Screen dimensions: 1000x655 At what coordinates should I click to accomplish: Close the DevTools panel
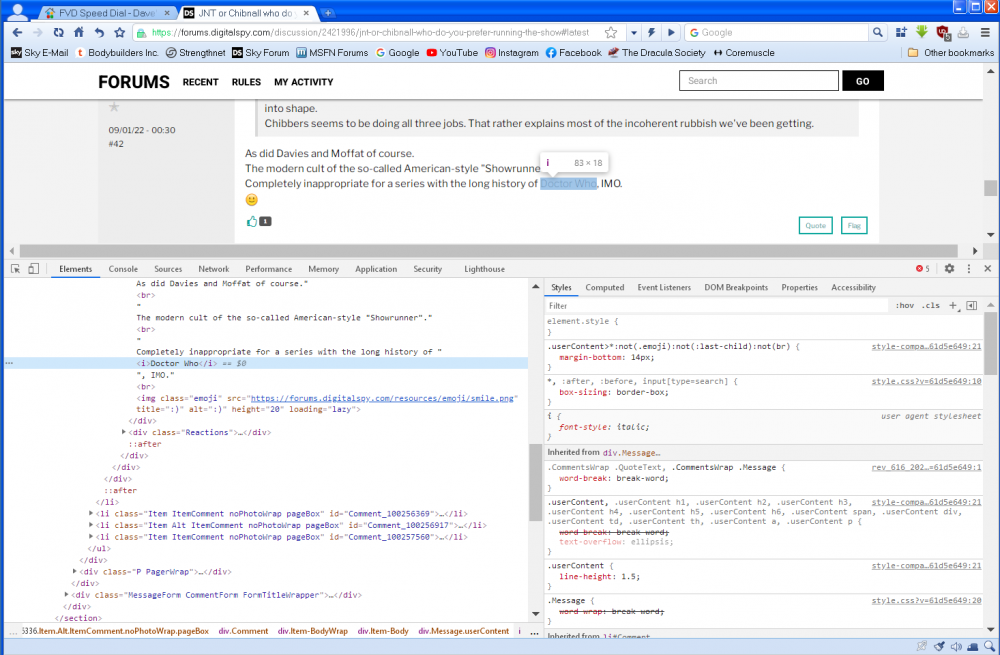coord(987,269)
